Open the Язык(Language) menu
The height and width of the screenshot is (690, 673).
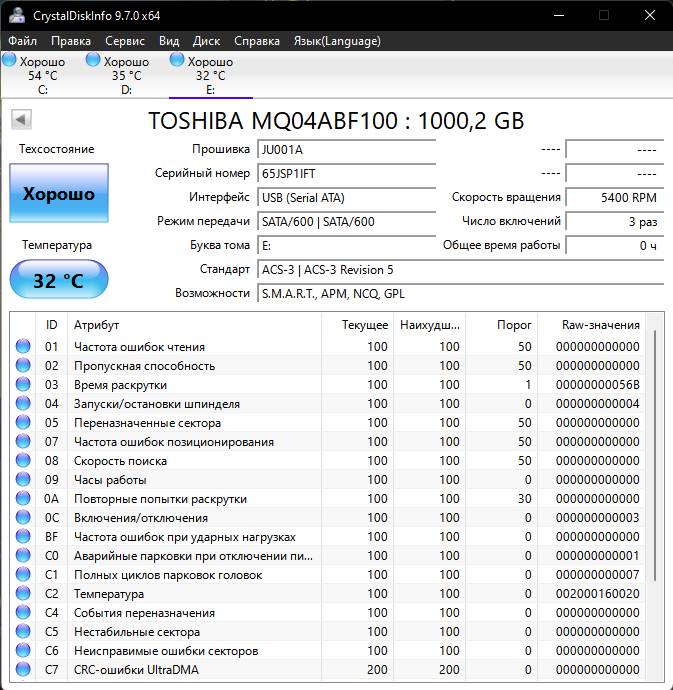[337, 41]
